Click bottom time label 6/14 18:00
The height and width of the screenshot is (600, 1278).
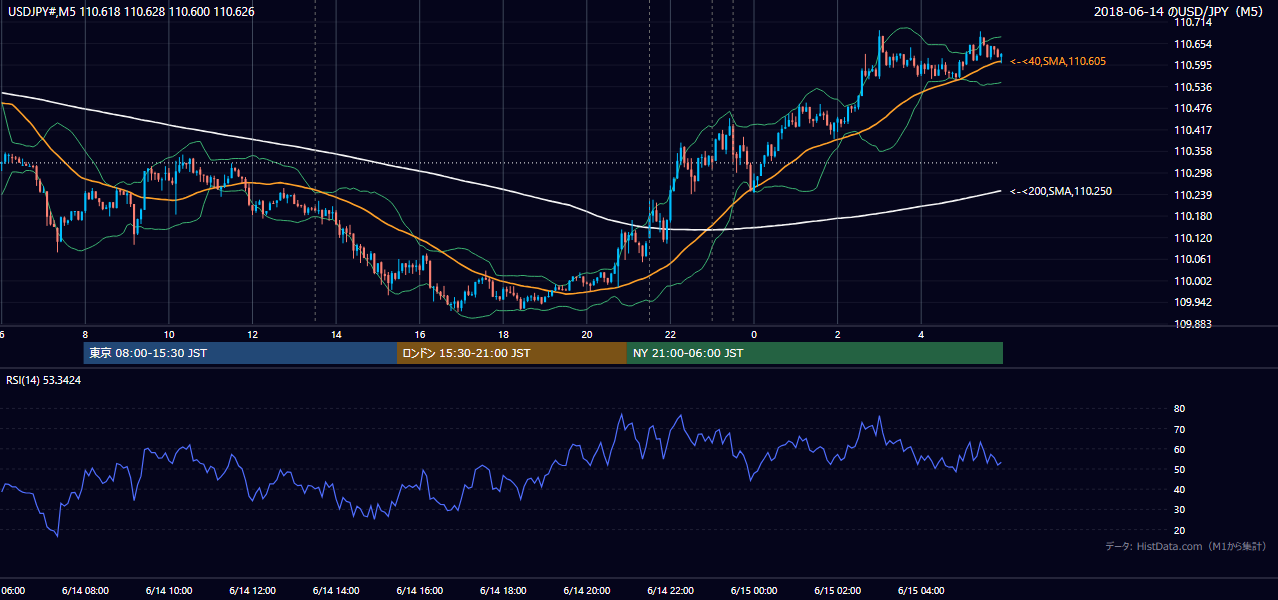504,591
